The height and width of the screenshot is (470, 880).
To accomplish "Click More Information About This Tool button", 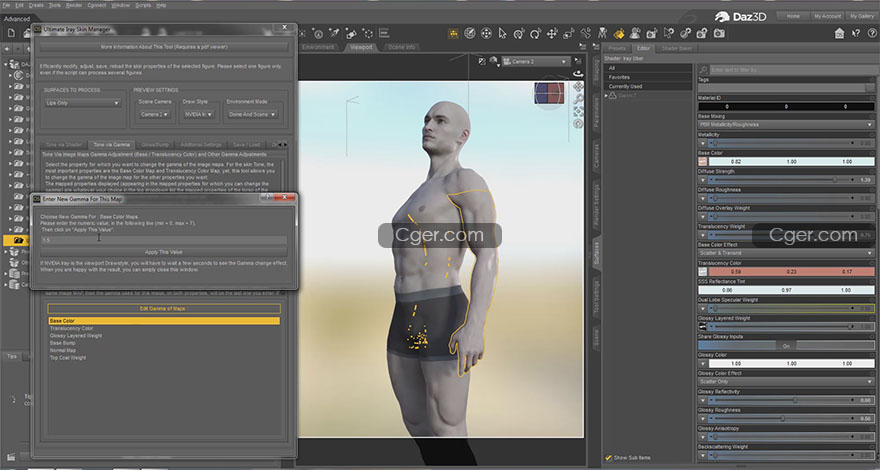I will click(x=164, y=47).
